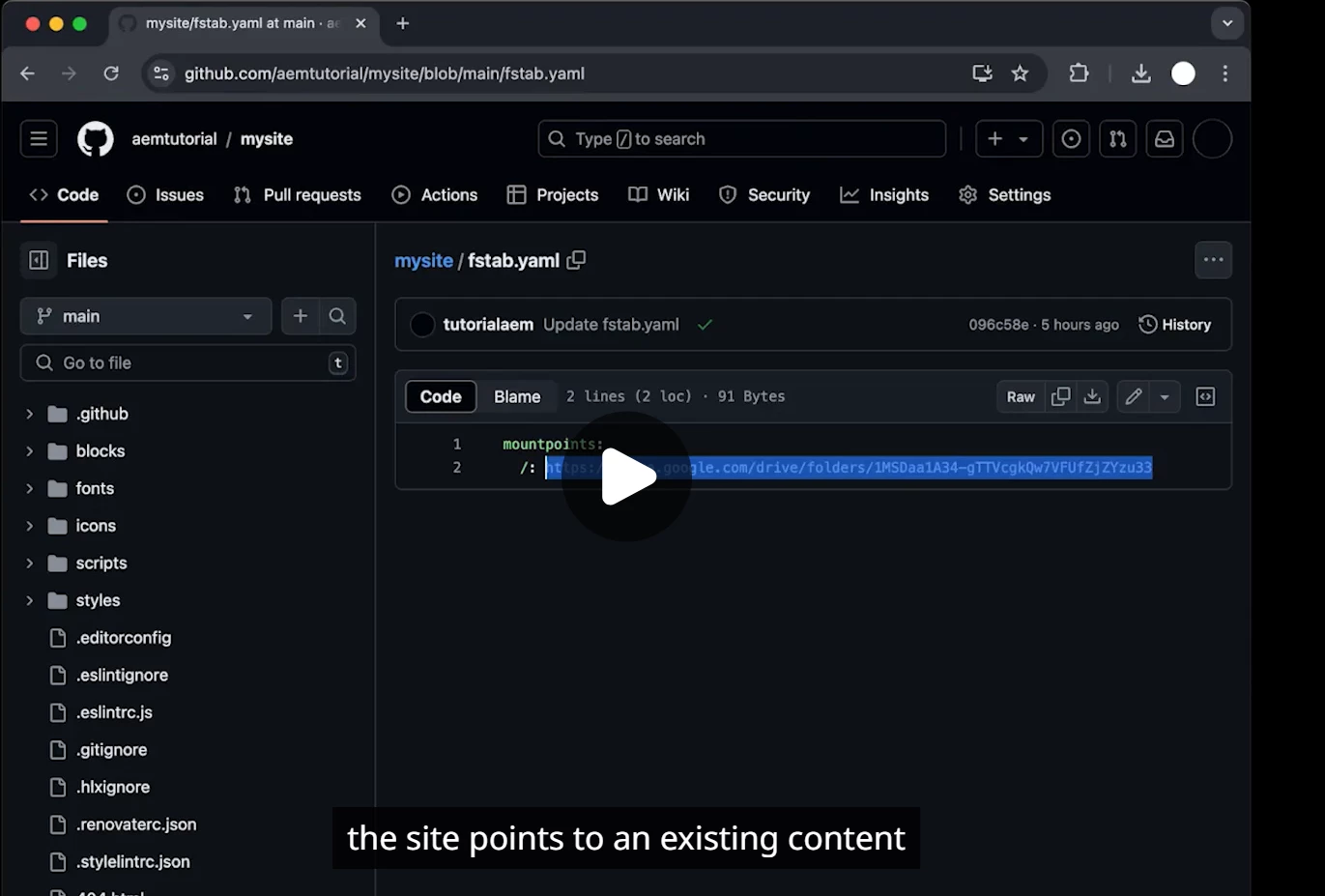Open the Issues icon in the top header
The width and height of the screenshot is (1325, 896).
click(x=1071, y=139)
